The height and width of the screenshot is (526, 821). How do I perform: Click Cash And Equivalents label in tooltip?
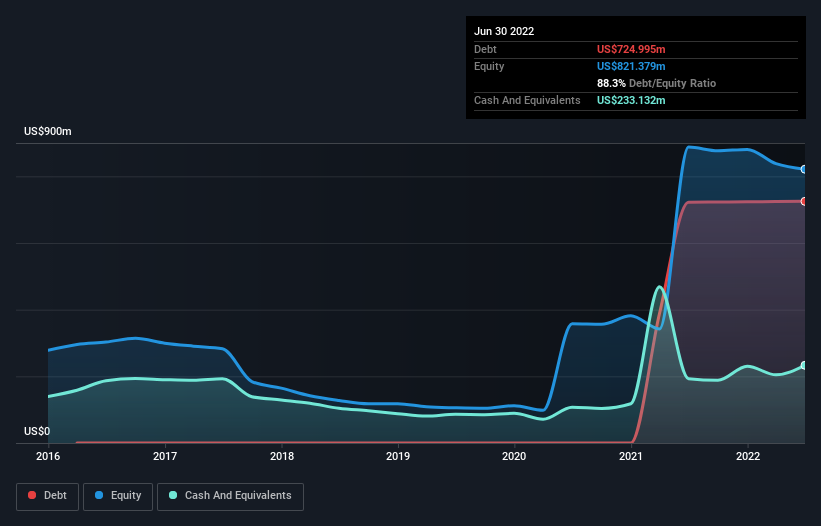pos(527,100)
